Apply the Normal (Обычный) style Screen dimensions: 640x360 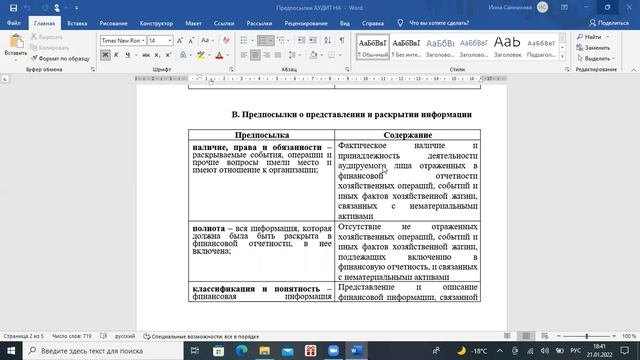(x=373, y=47)
